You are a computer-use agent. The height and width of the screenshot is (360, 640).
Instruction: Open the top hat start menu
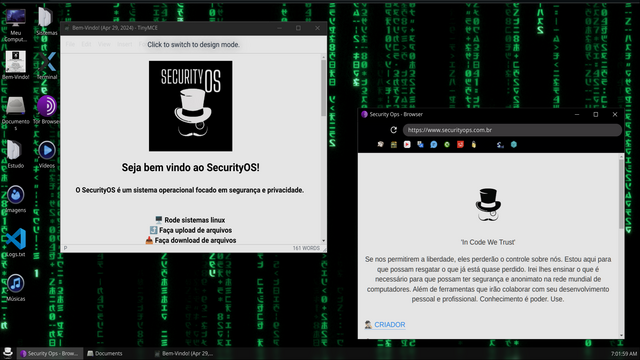8,353
